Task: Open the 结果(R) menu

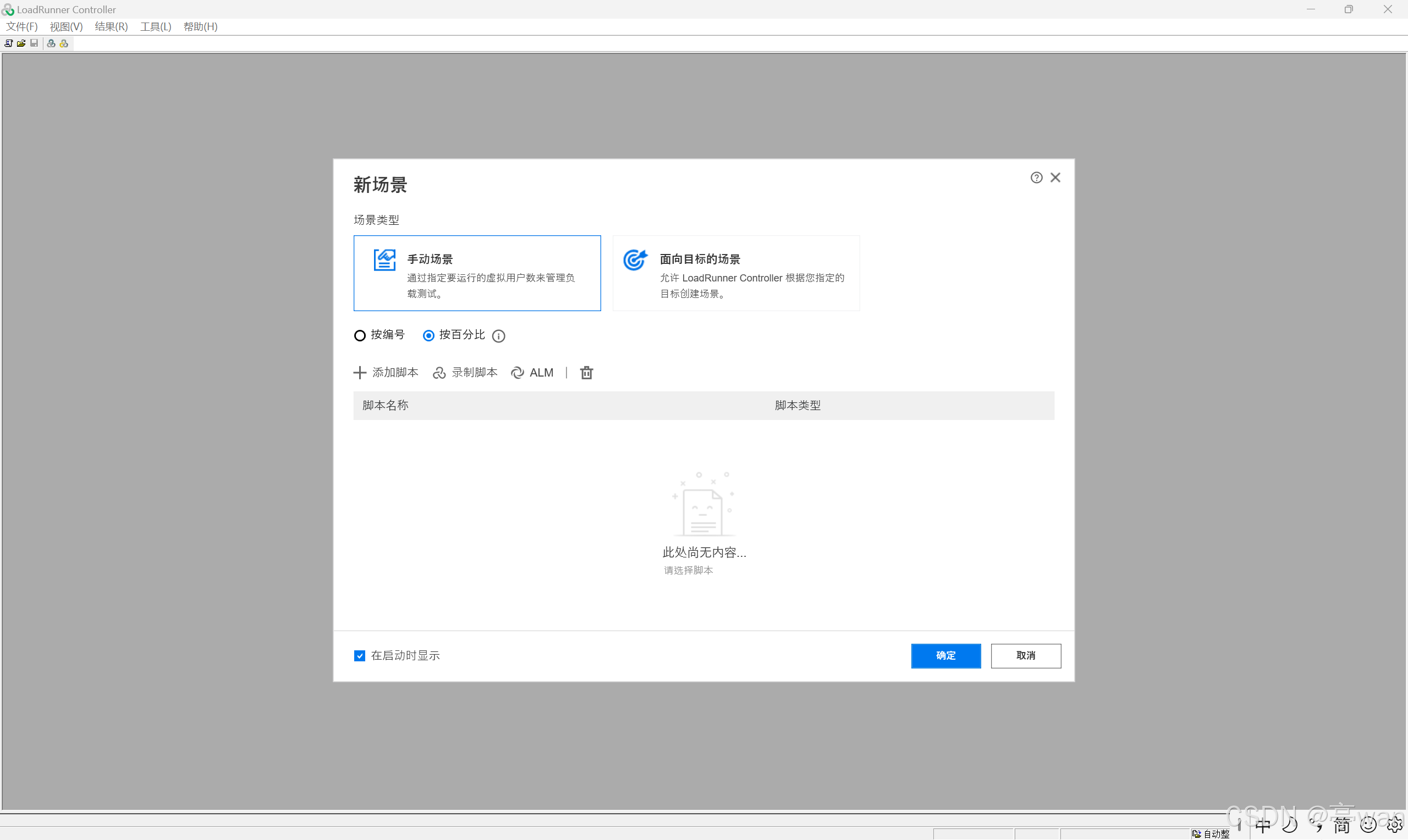Action: coord(111,26)
